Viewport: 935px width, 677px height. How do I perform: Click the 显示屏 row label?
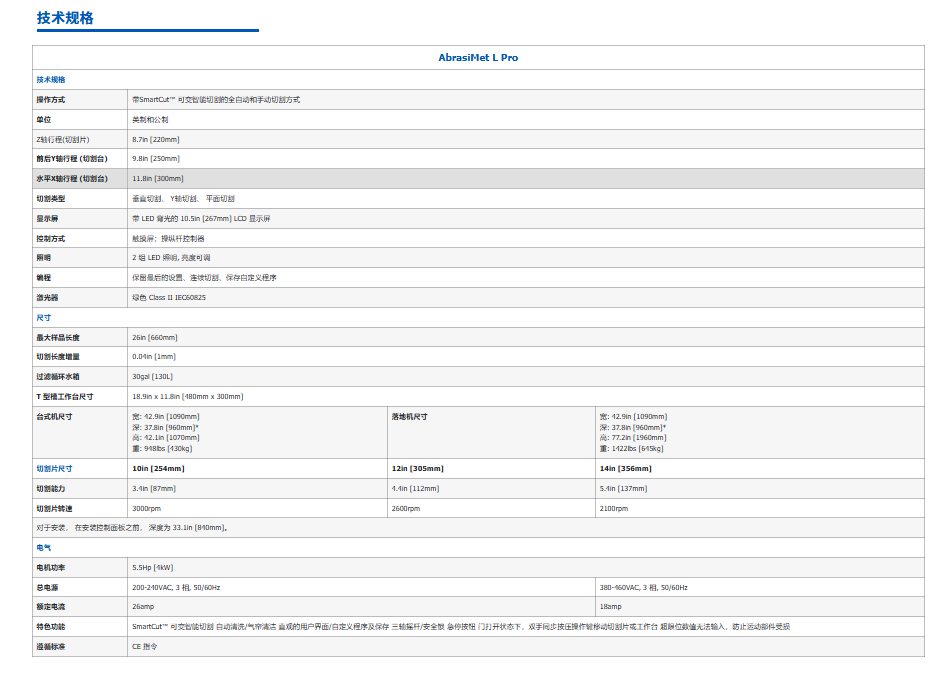(x=47, y=219)
